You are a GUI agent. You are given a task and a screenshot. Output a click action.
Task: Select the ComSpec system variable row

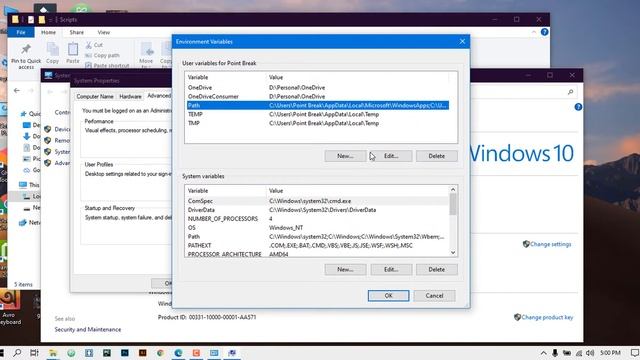click(318, 201)
